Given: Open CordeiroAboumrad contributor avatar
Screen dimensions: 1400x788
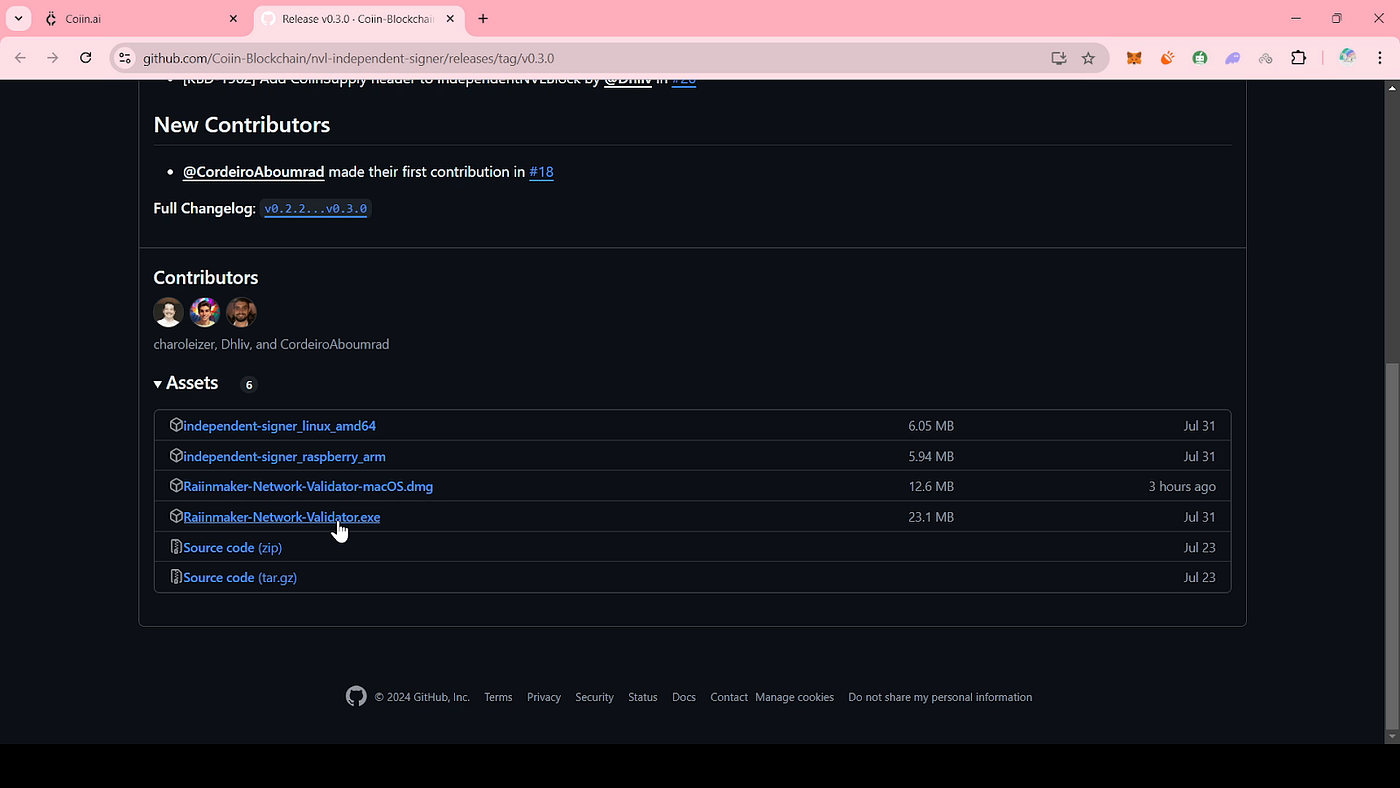Looking at the screenshot, I should coord(241,312).
